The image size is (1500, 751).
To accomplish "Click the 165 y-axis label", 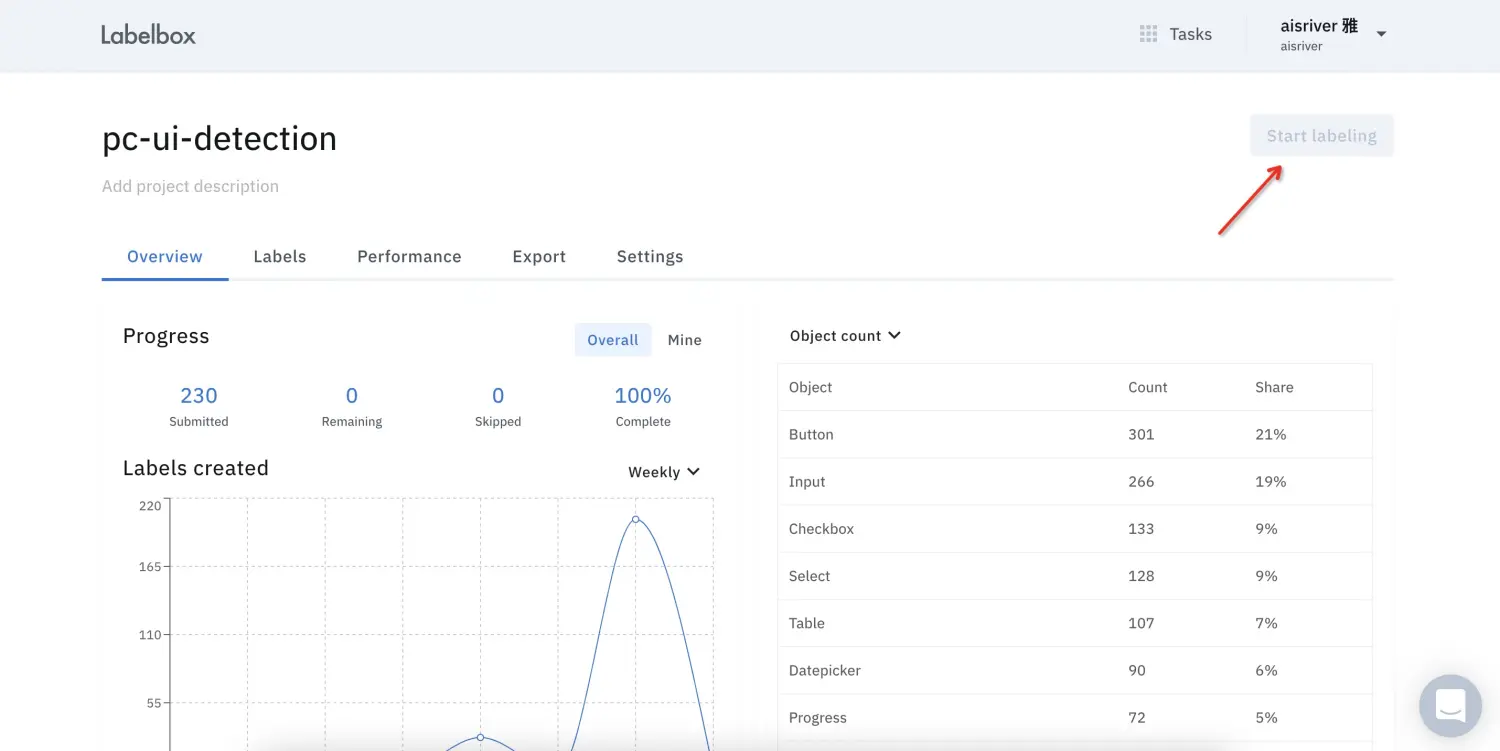I will (150, 567).
